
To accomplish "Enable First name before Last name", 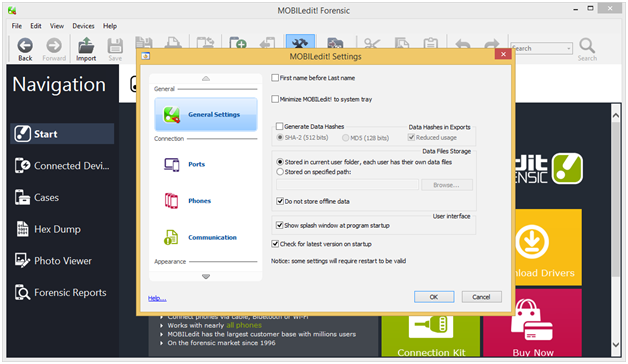I will tap(275, 78).
